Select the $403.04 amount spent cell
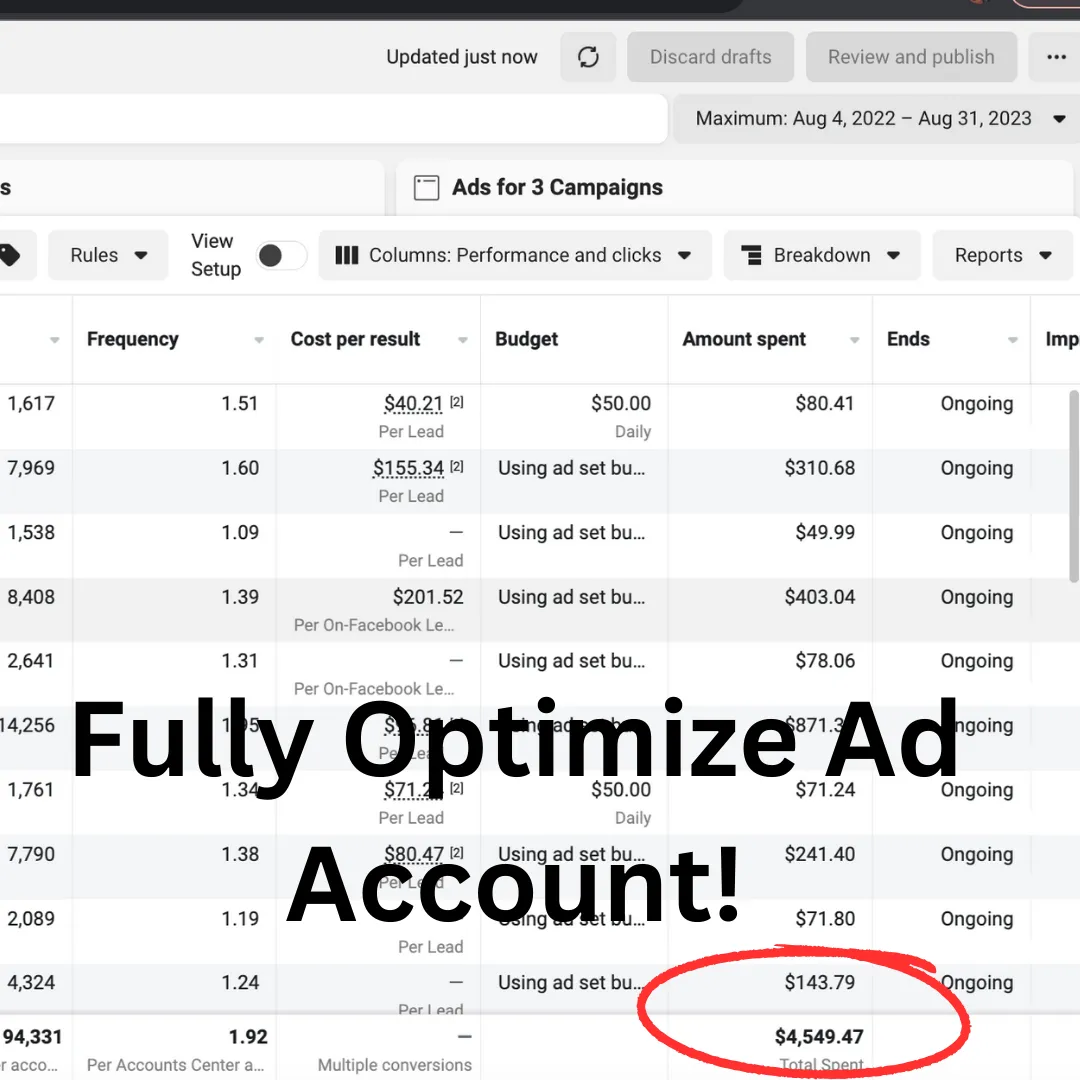The height and width of the screenshot is (1080, 1080). 820,596
